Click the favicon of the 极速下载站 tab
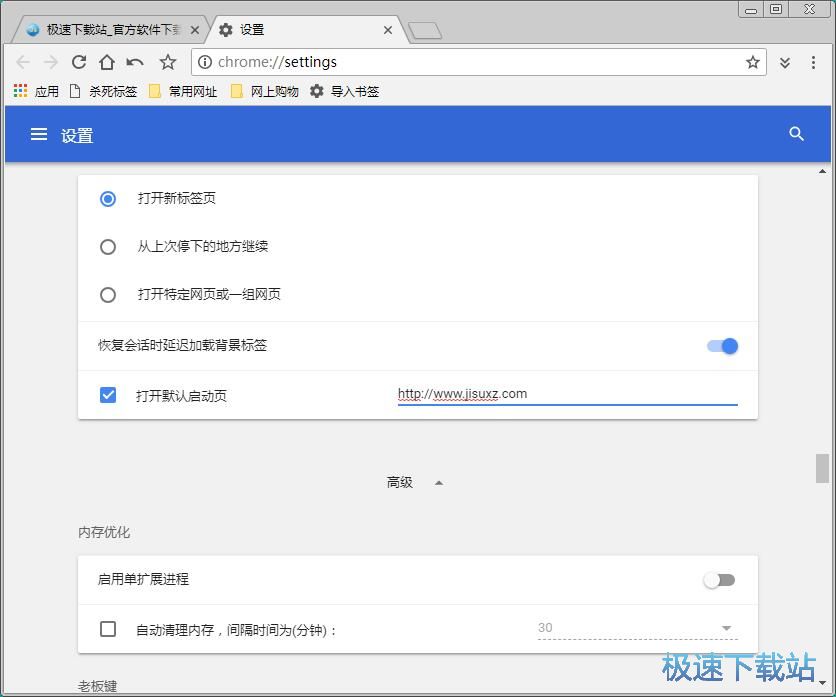The image size is (836, 697). [33, 30]
